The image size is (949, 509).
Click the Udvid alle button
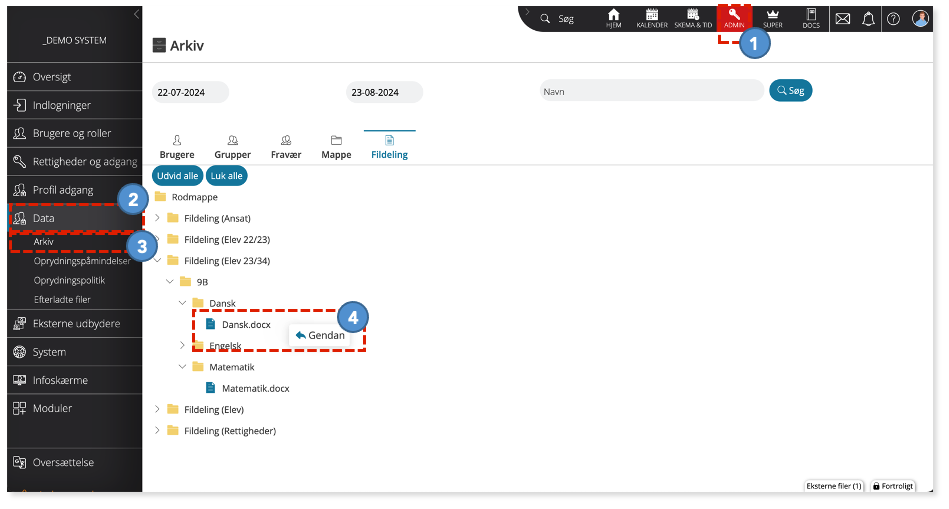coord(177,176)
